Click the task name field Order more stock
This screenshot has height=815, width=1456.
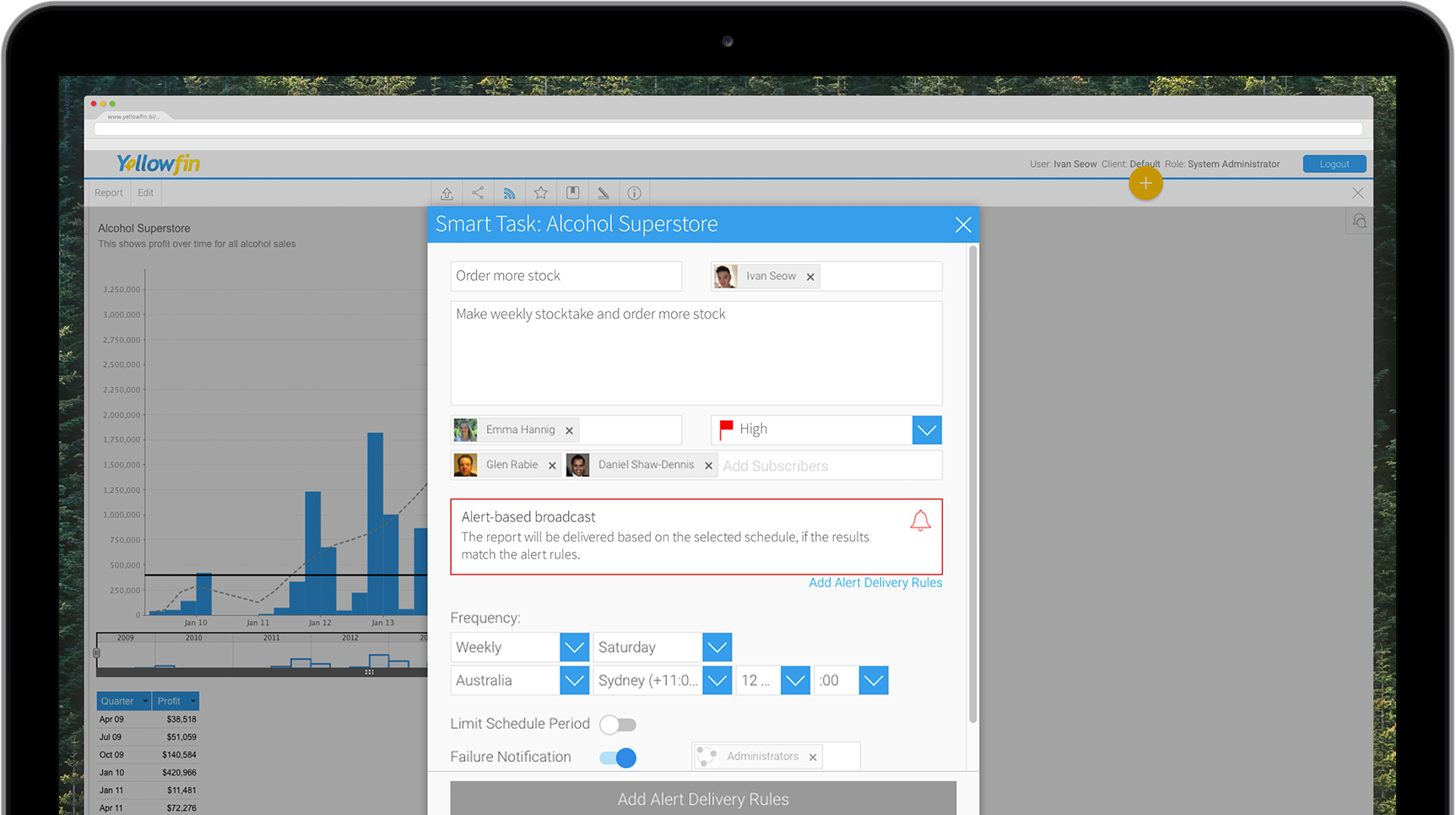coord(566,276)
